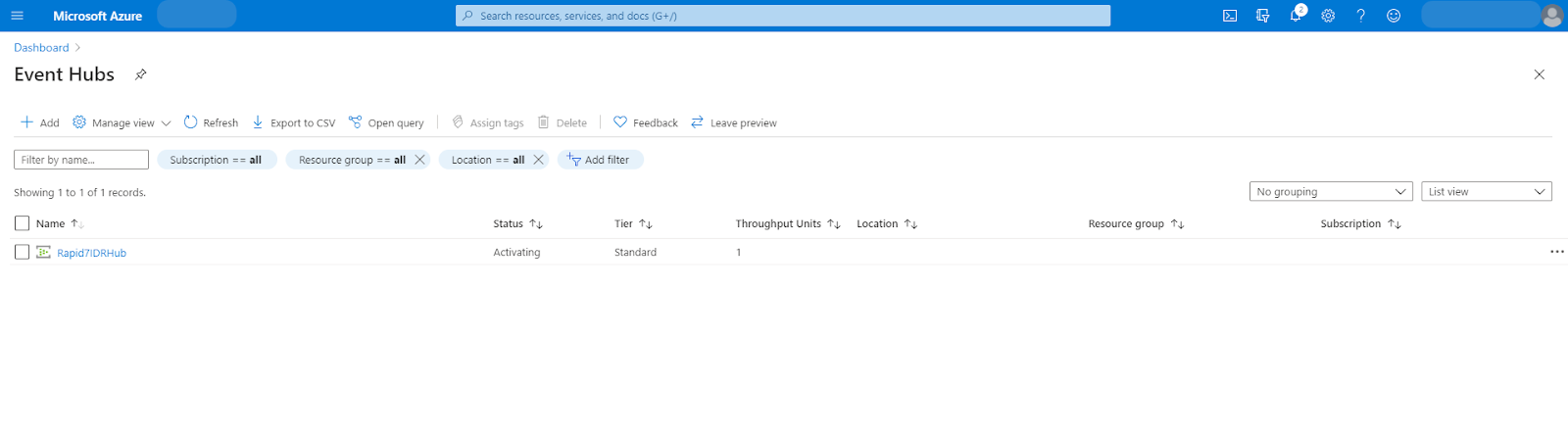This screenshot has width=1568, height=435.
Task: Sort by Location column
Action: [x=887, y=223]
